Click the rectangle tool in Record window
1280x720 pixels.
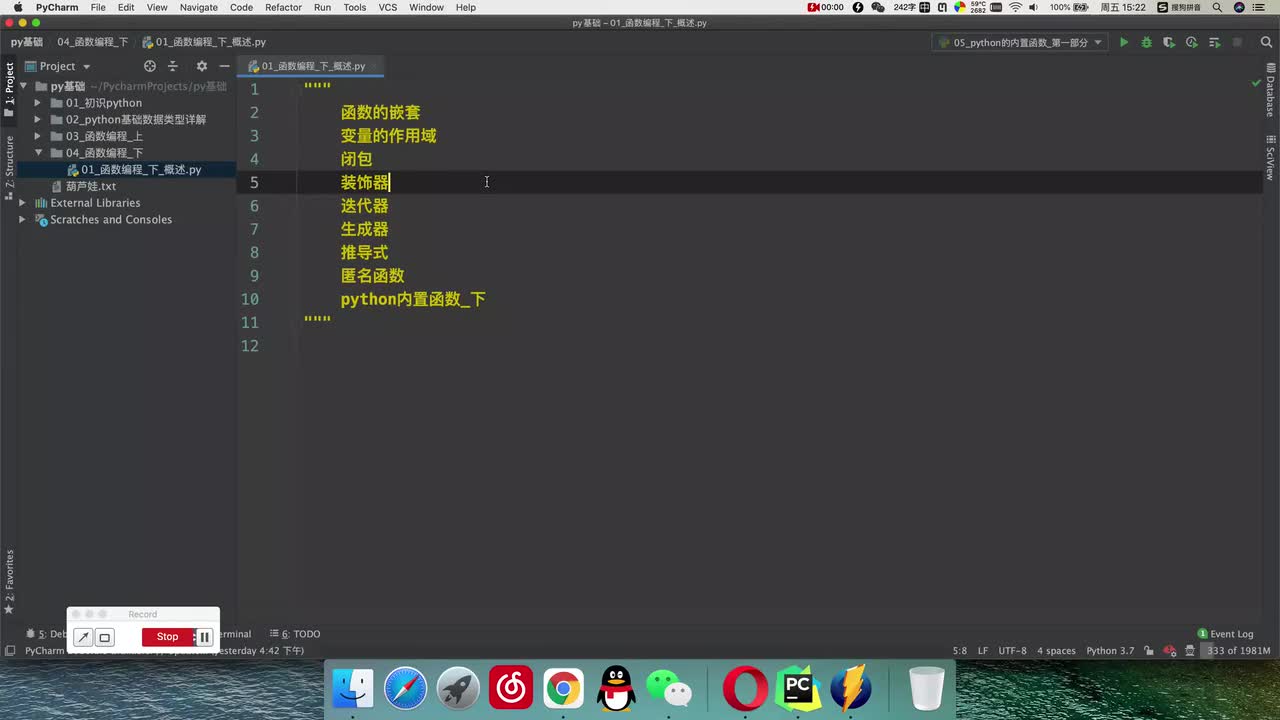click(x=104, y=637)
